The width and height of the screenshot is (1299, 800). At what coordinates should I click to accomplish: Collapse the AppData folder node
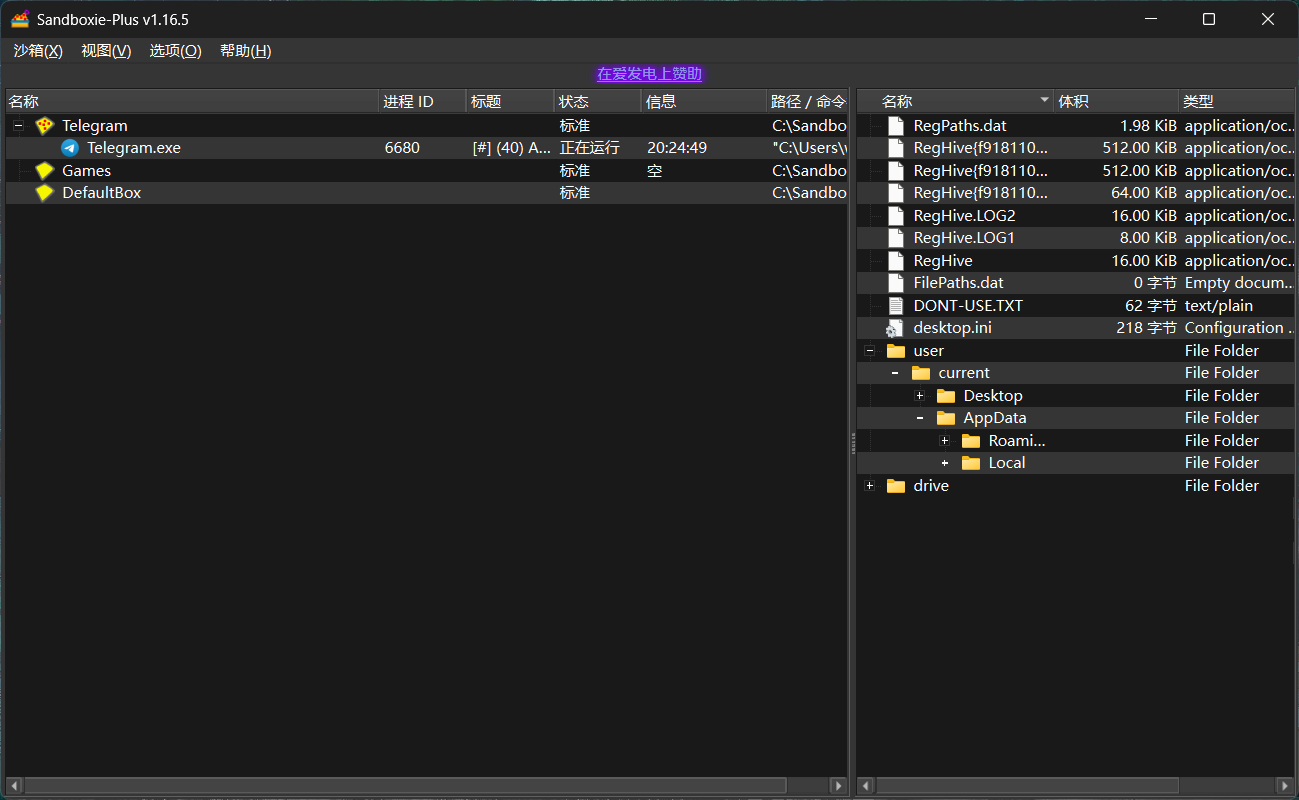click(919, 418)
